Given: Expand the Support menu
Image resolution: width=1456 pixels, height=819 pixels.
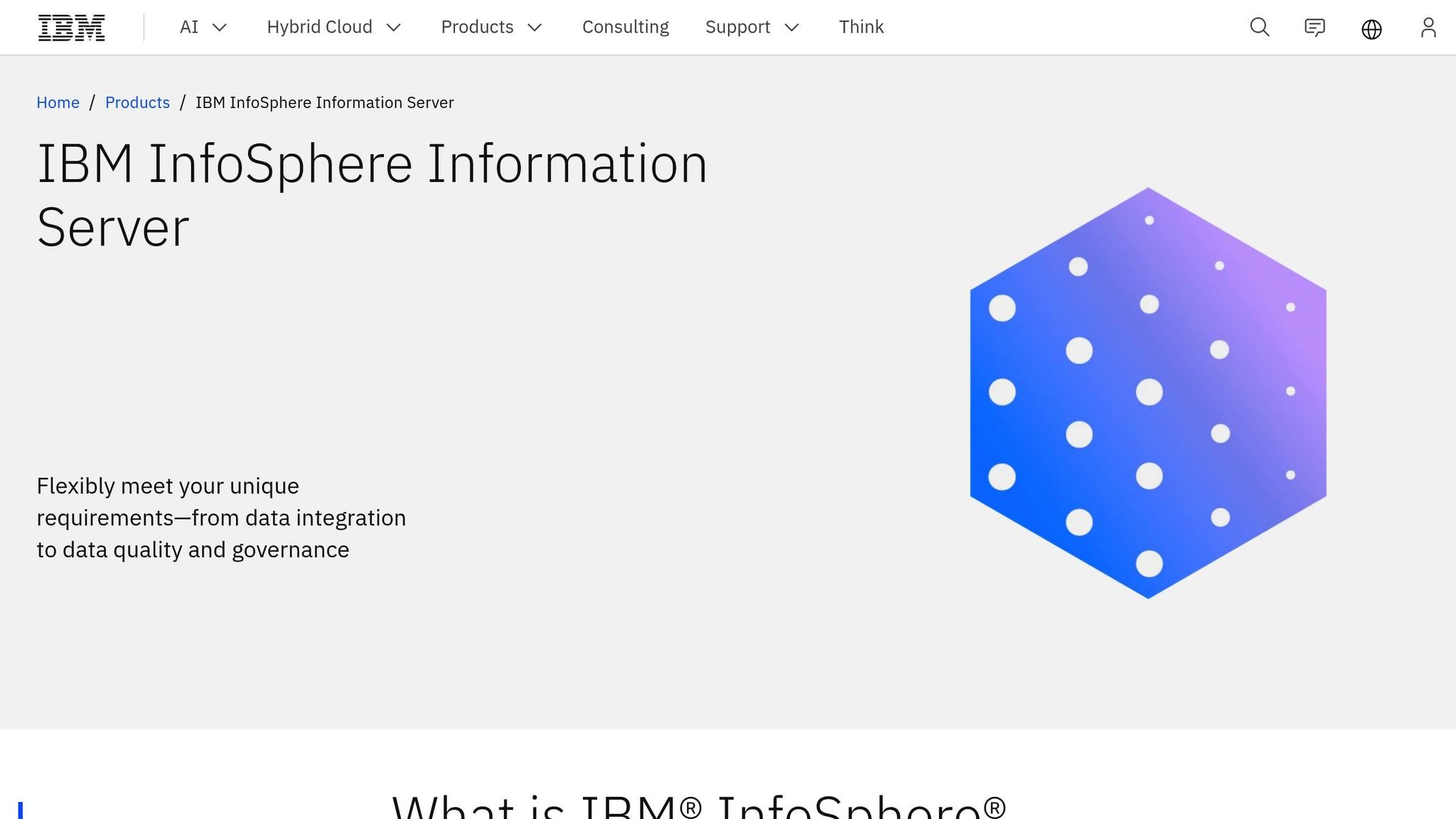Looking at the screenshot, I should tap(752, 27).
